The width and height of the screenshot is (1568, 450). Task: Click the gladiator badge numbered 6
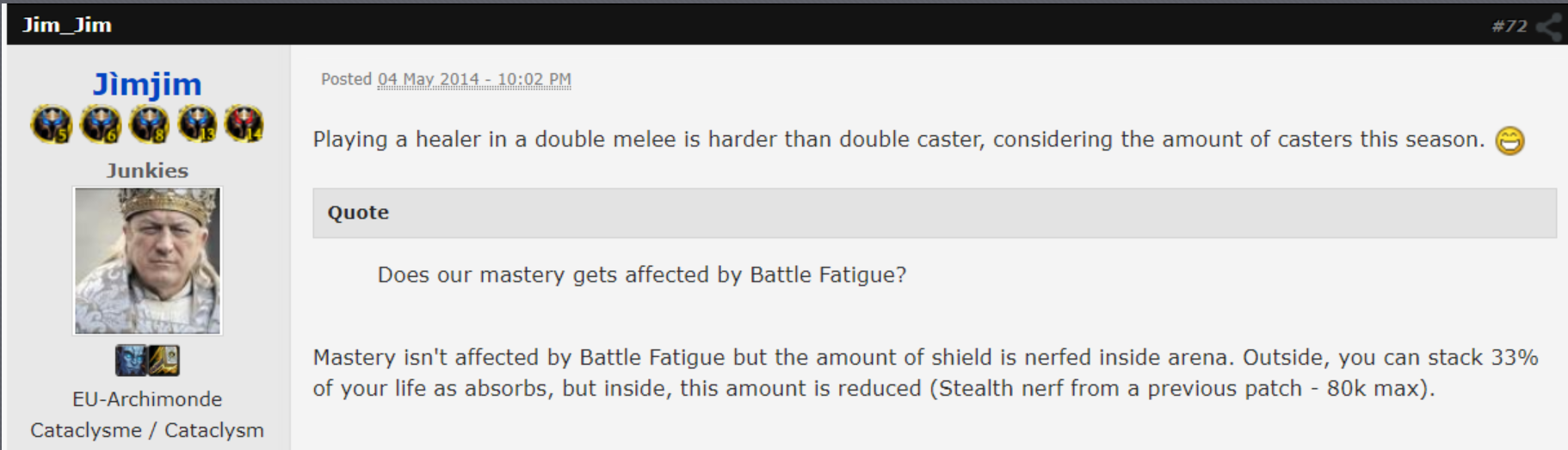(101, 125)
